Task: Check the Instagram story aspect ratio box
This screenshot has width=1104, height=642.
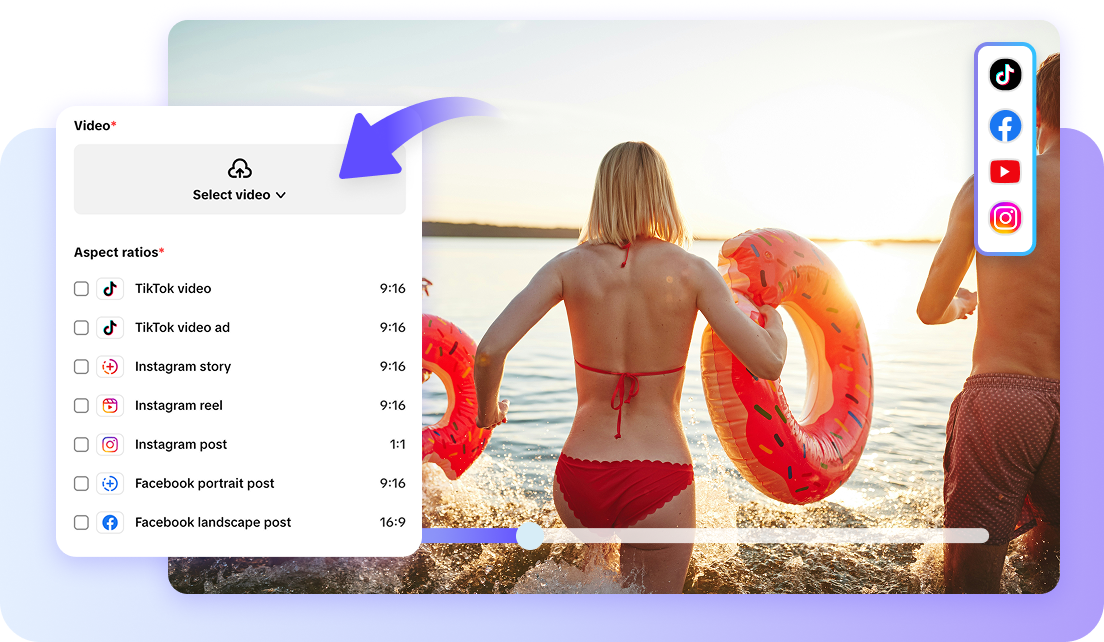Action: pos(82,367)
